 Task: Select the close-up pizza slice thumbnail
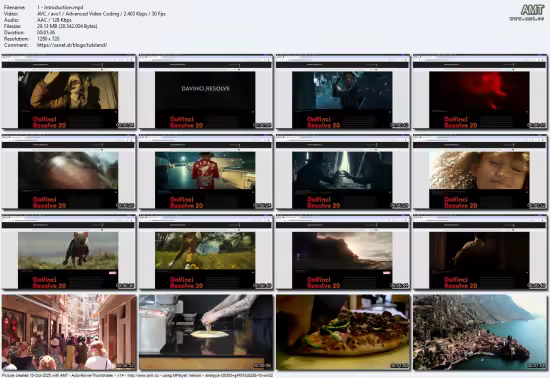pos(343,332)
